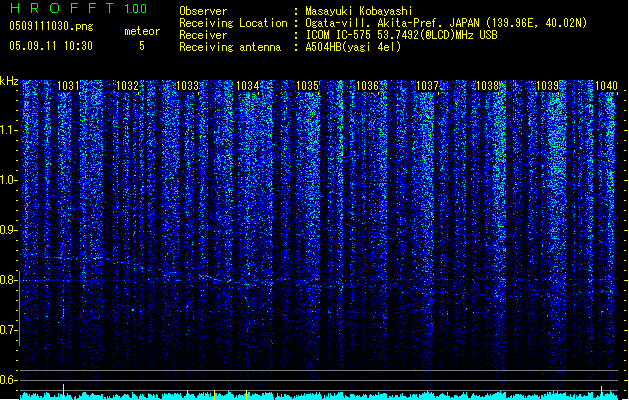Click the word 'meteor' in the header
Screen dimensions: 629x400
tap(142, 31)
